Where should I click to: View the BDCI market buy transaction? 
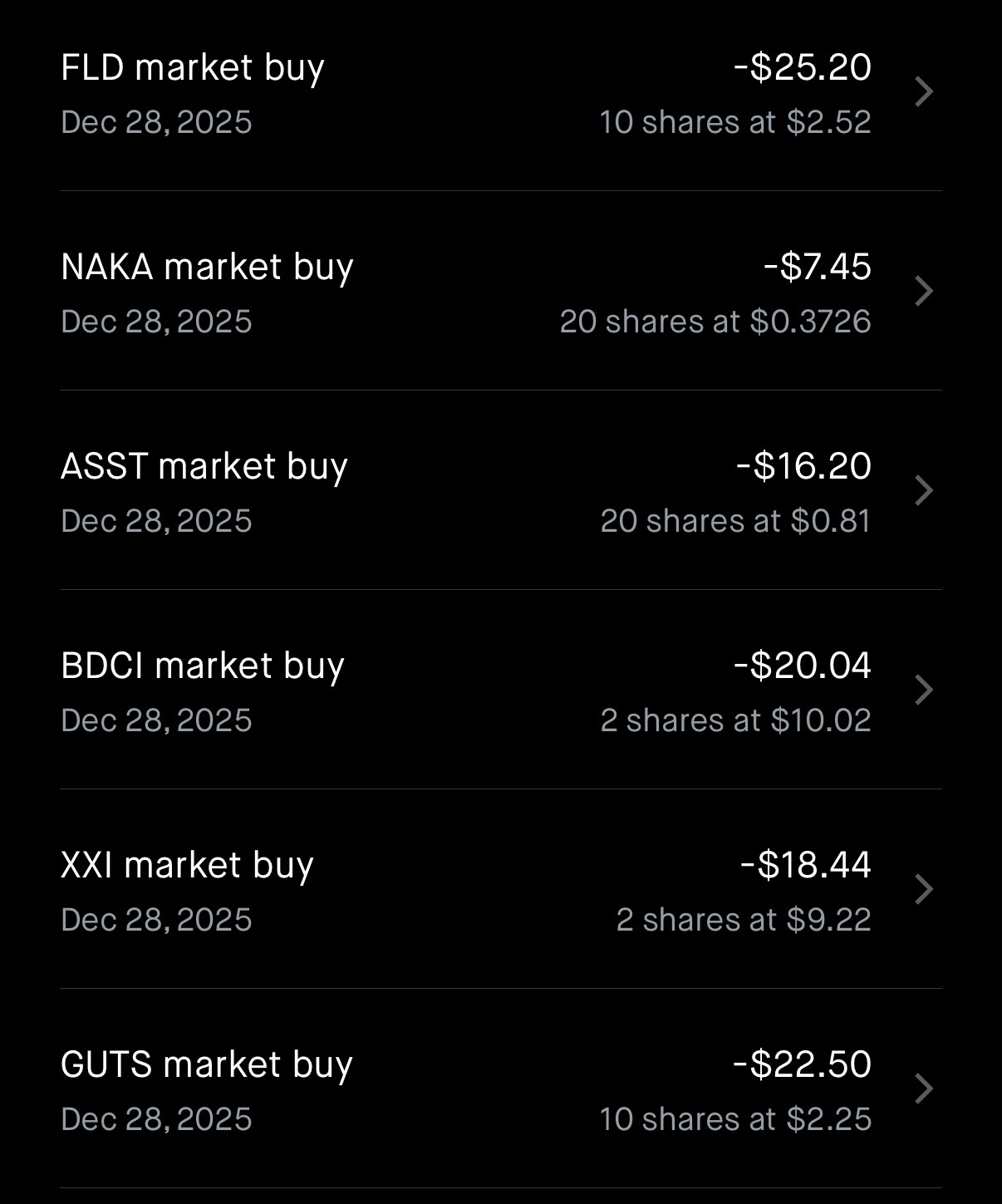pyautogui.click(x=203, y=666)
